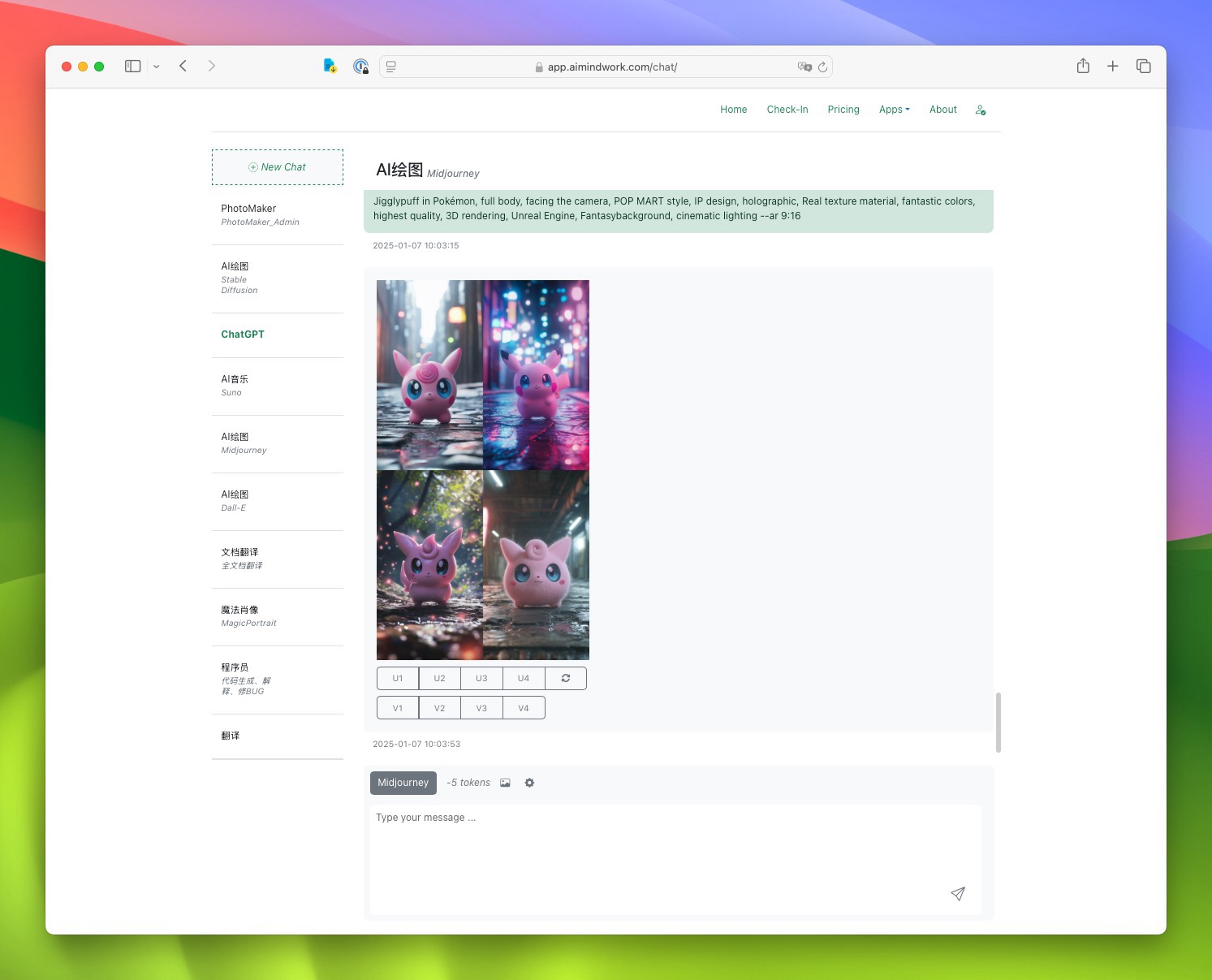Open the About page link
Image resolution: width=1212 pixels, height=980 pixels.
pos(943,110)
